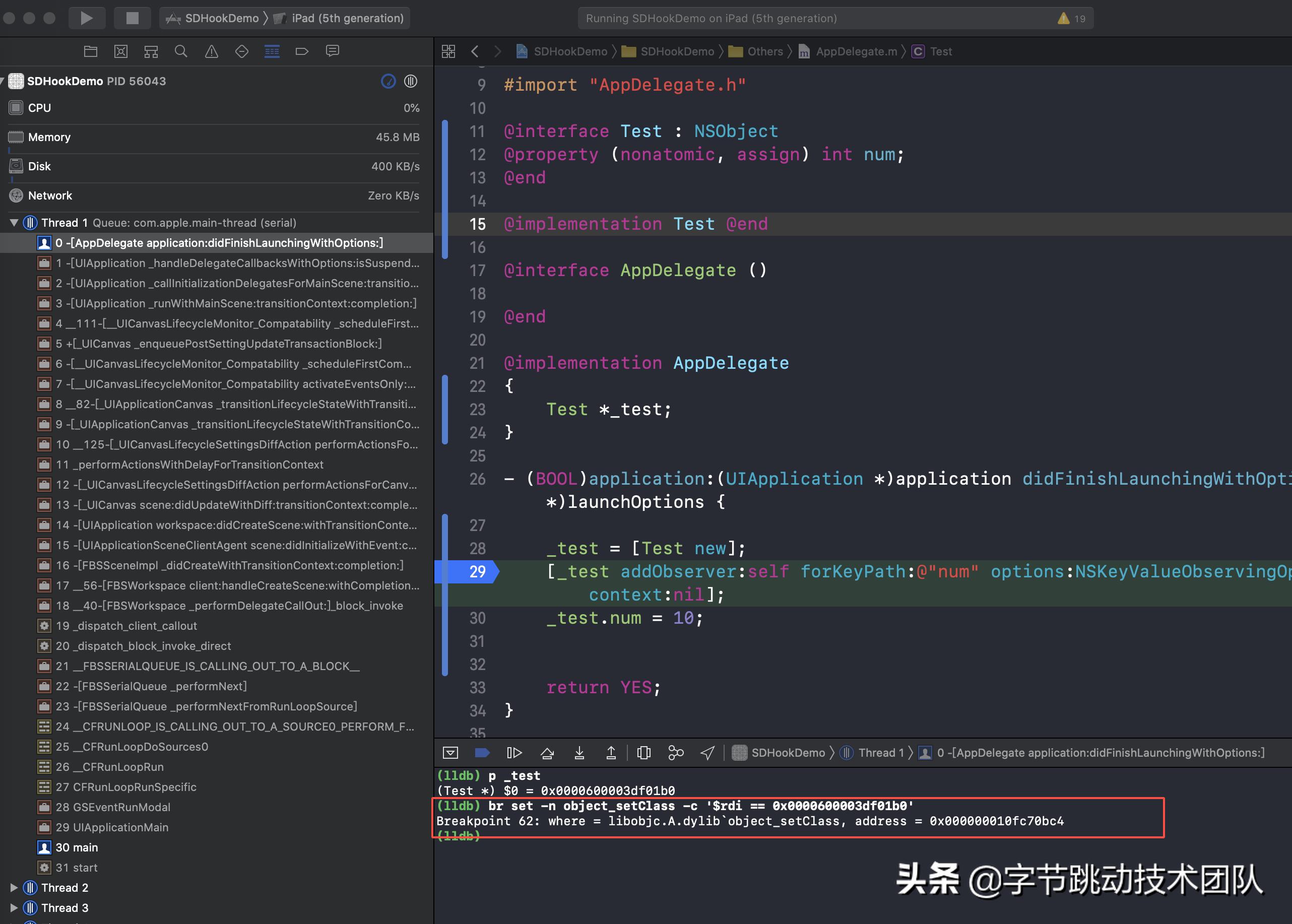Stop the running app
The image size is (1292, 924).
click(x=132, y=18)
